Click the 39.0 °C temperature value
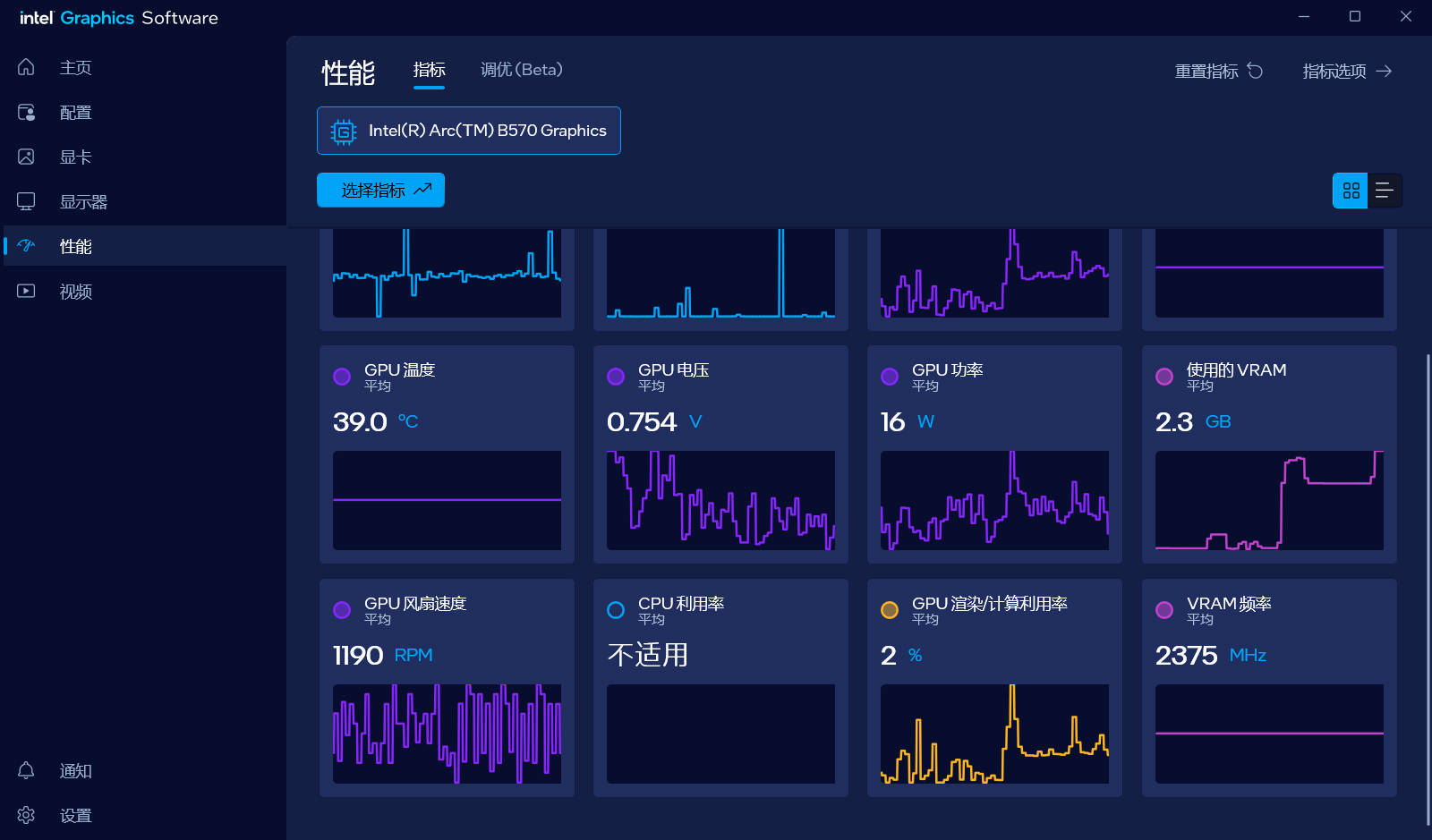Viewport: 1432px width, 840px height. coord(376,421)
